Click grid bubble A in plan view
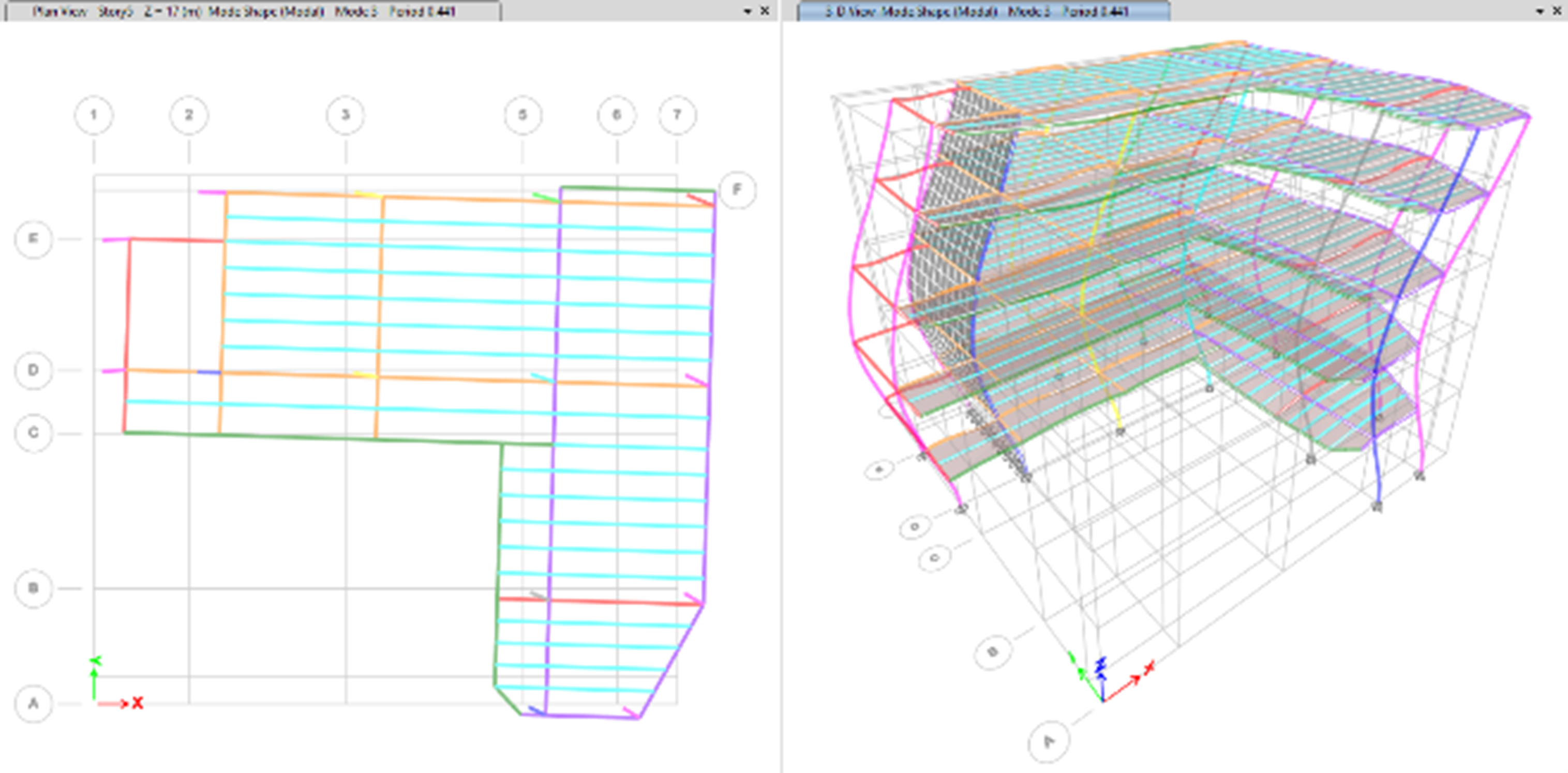This screenshot has width=1568, height=773. click(34, 704)
